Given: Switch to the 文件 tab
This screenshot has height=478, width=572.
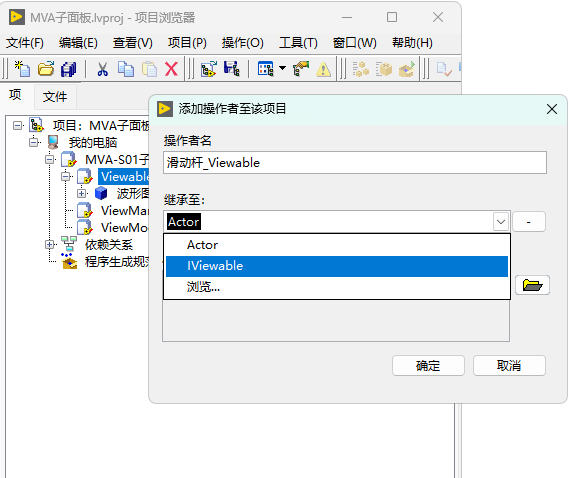Looking at the screenshot, I should click(x=55, y=97).
